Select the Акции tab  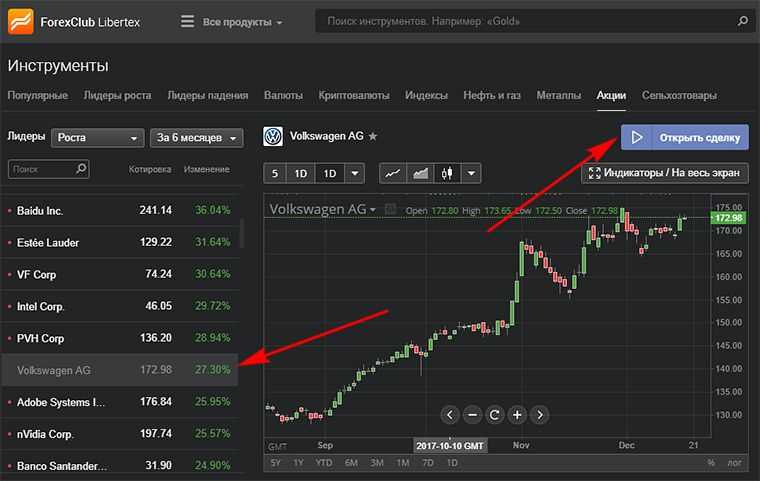[x=611, y=96]
